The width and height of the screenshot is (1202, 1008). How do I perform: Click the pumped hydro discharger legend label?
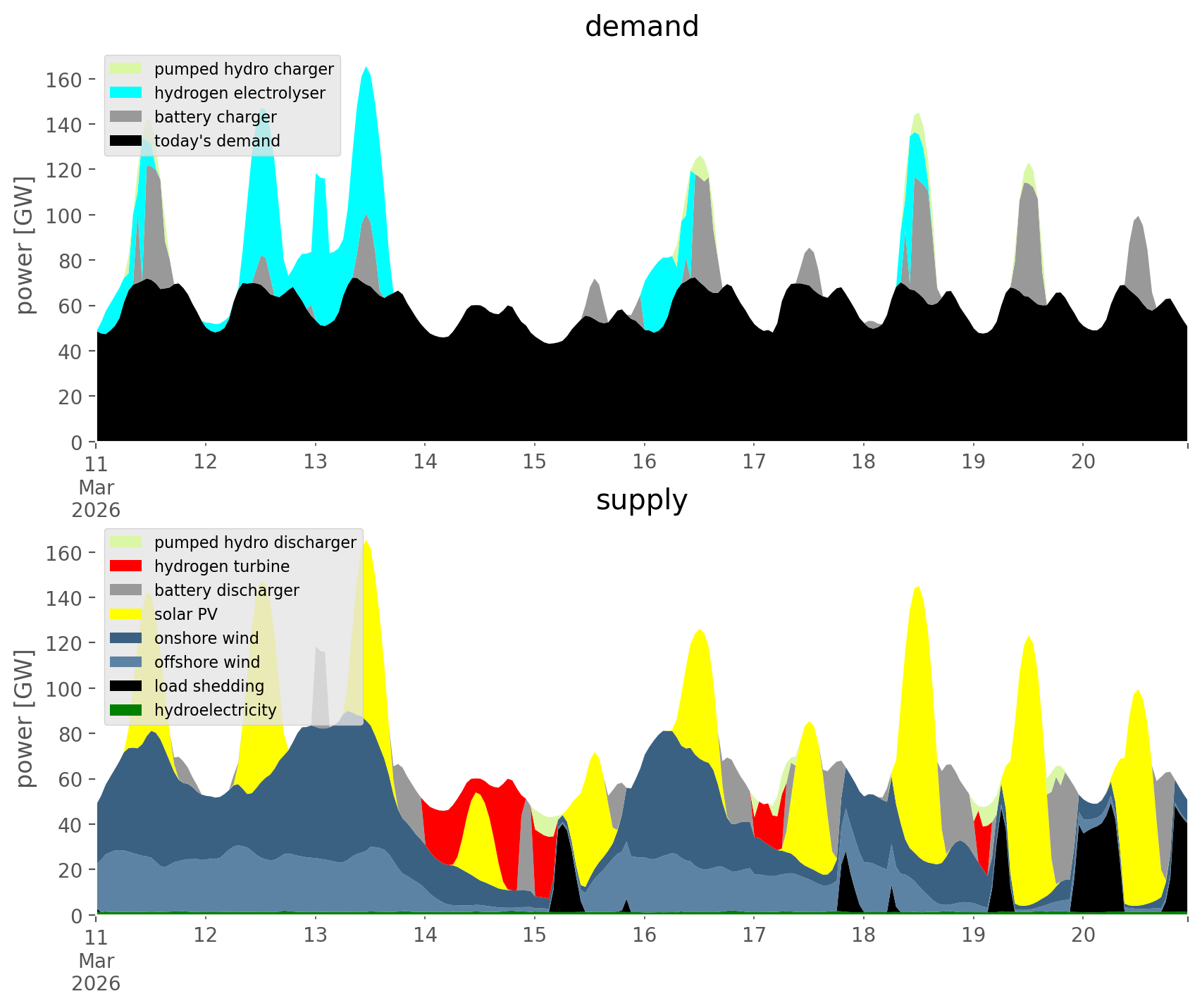[255, 542]
